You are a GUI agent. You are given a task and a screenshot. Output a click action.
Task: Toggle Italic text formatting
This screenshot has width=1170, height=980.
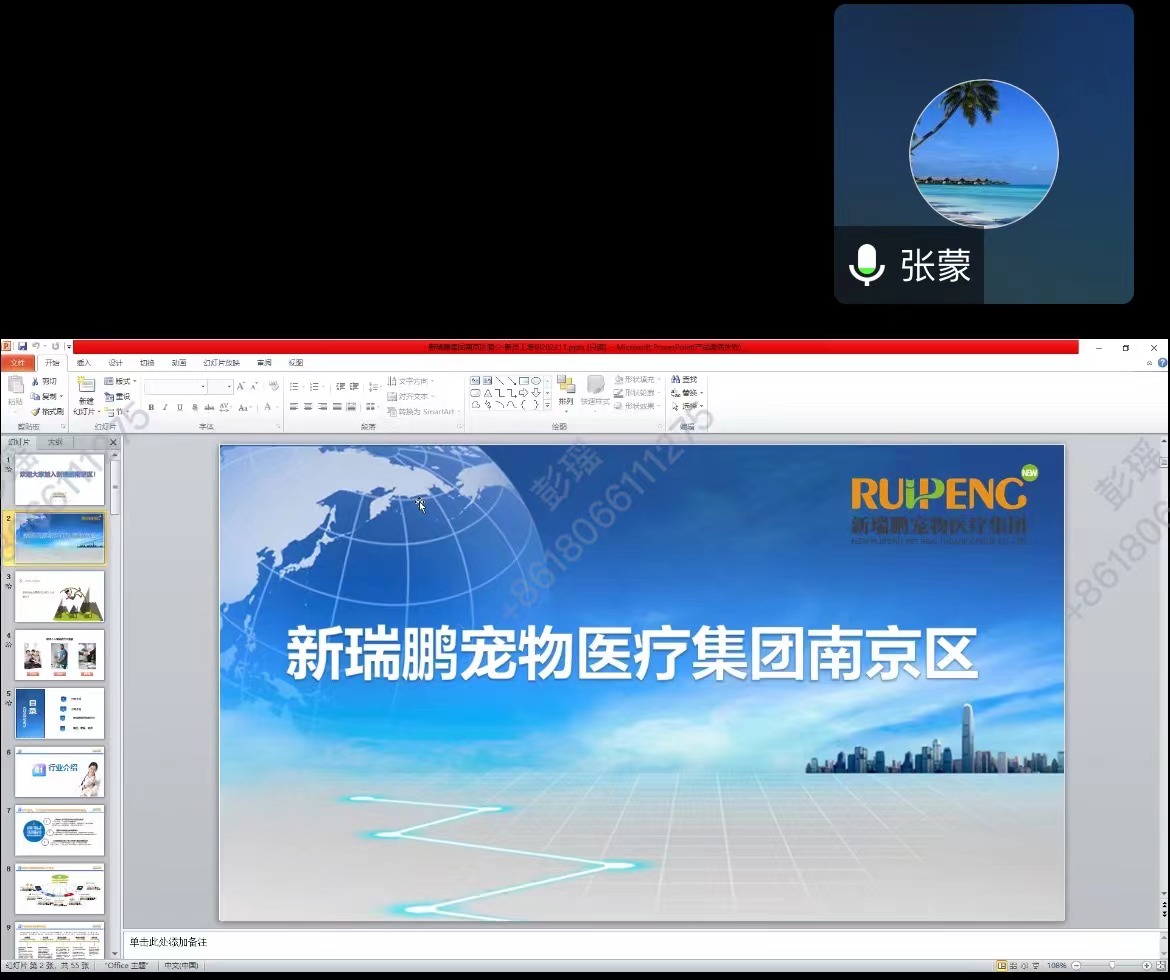pyautogui.click(x=165, y=408)
